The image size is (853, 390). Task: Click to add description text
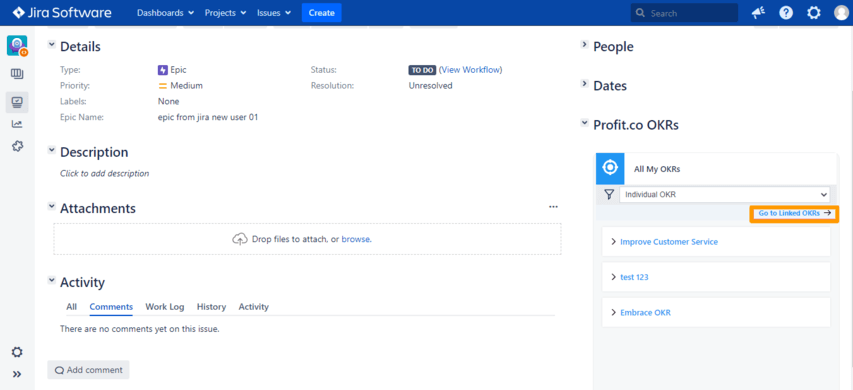(x=104, y=174)
